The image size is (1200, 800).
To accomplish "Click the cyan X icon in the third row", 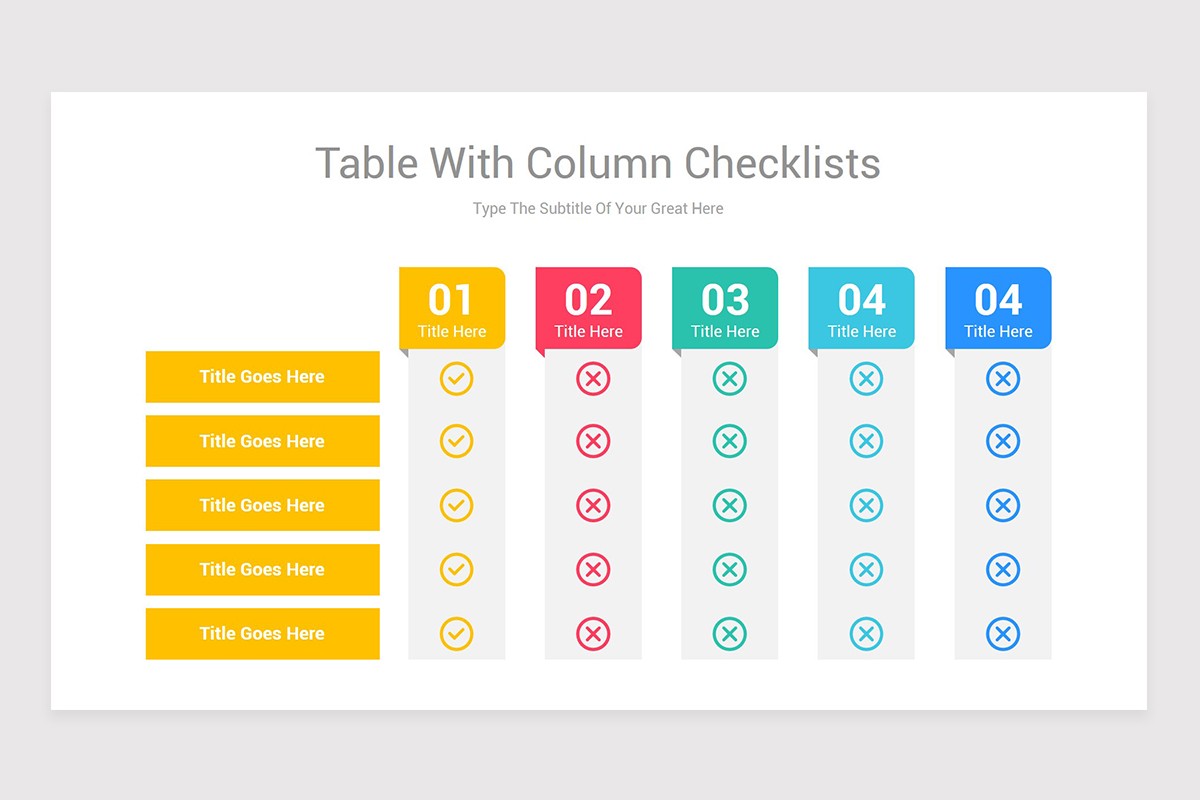I will point(866,506).
